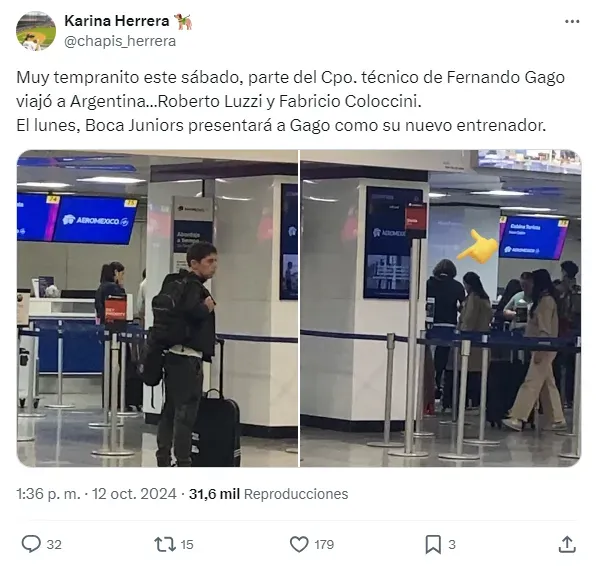596x566 pixels.
Task: Click the 31,6 mil Reproducciones count
Action: pos(268,494)
